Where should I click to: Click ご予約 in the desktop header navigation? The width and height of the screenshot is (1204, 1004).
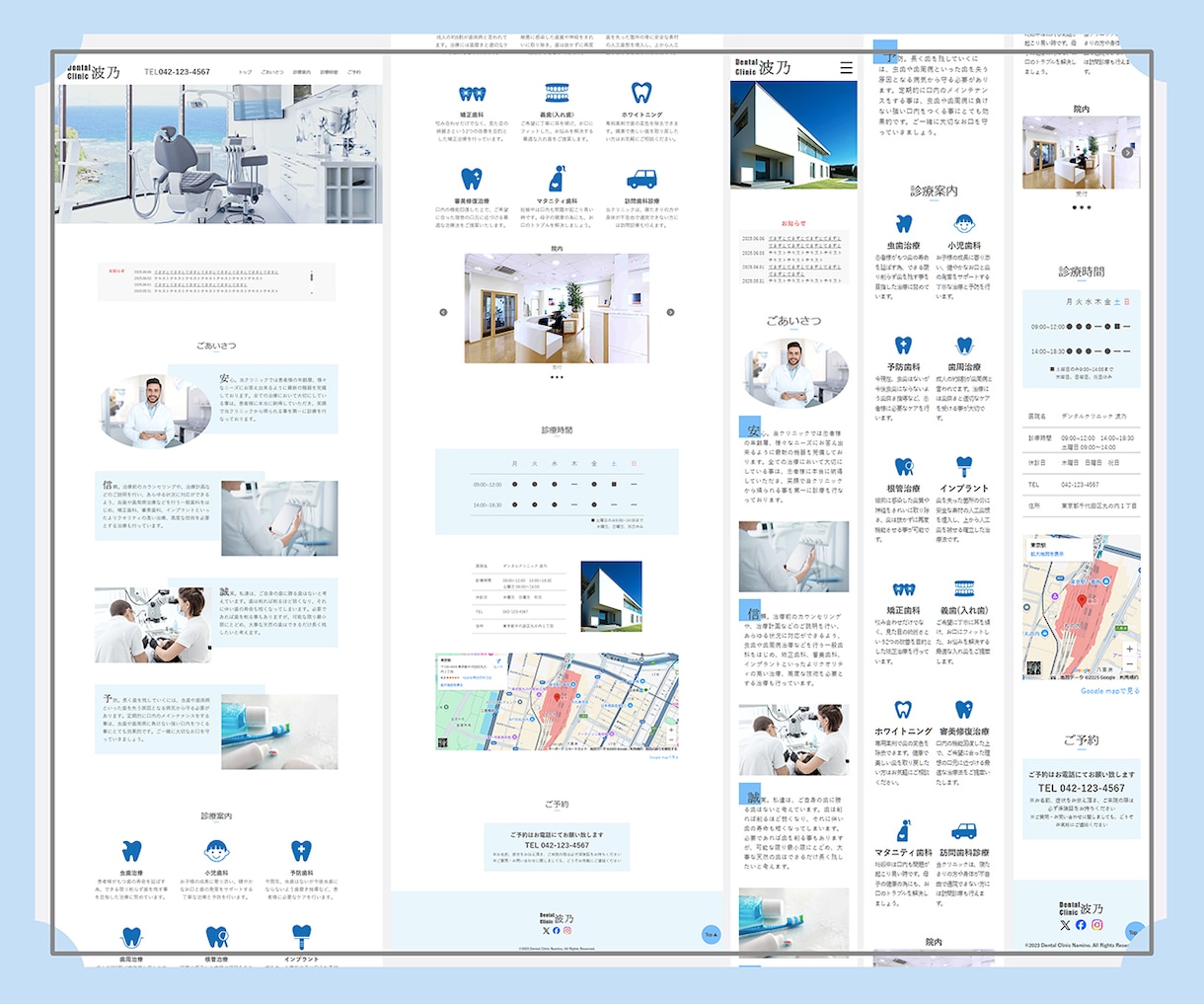click(x=354, y=72)
